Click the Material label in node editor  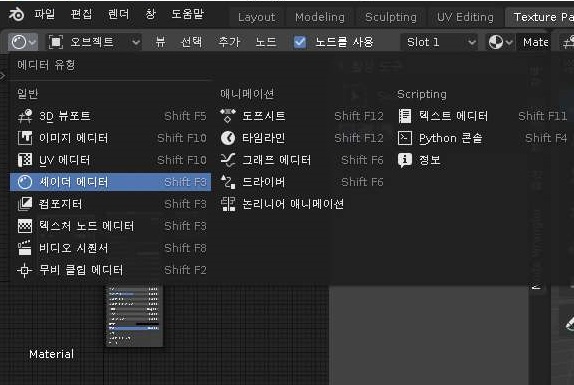[x=52, y=354]
